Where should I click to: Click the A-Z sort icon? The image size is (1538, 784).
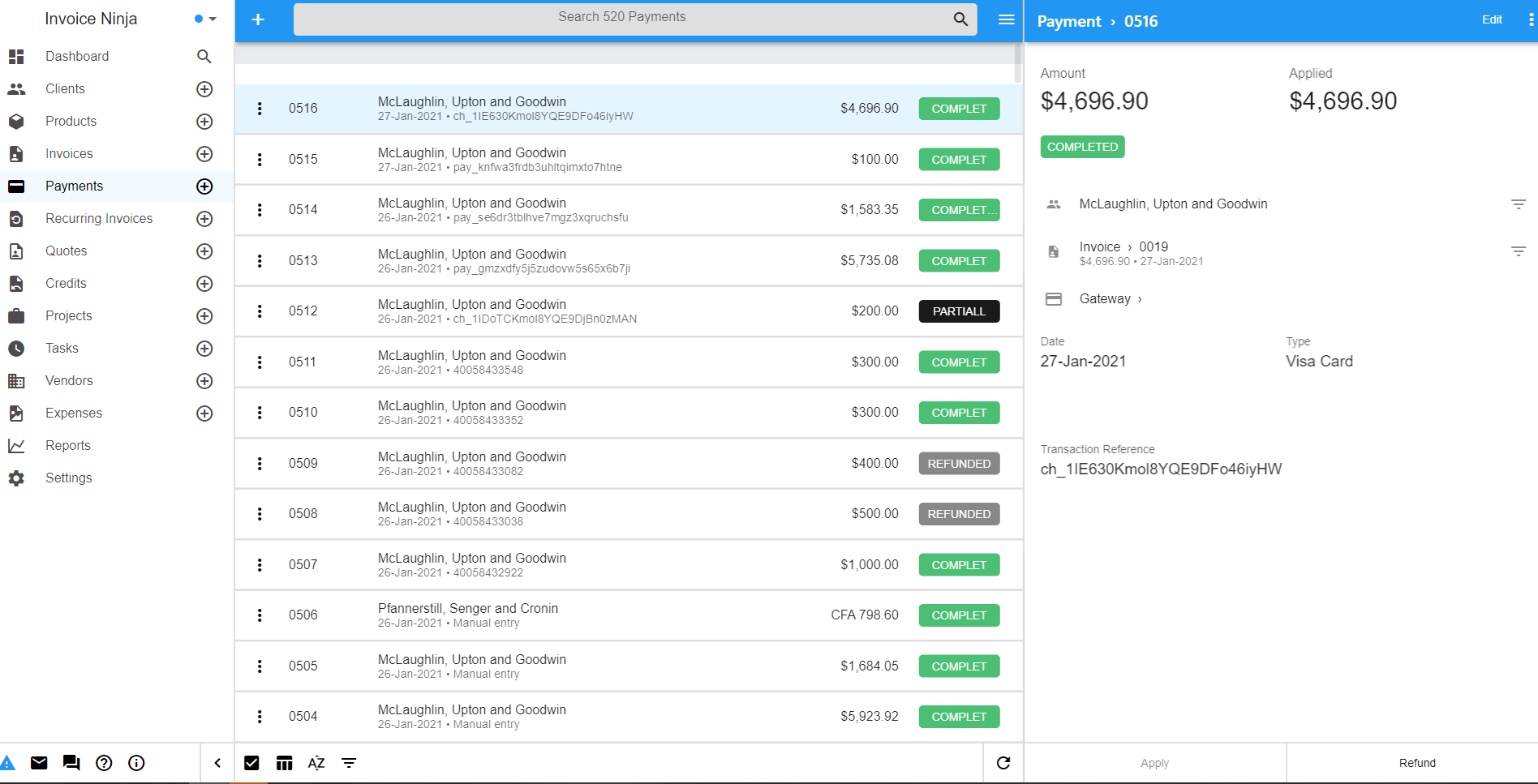tap(316, 763)
